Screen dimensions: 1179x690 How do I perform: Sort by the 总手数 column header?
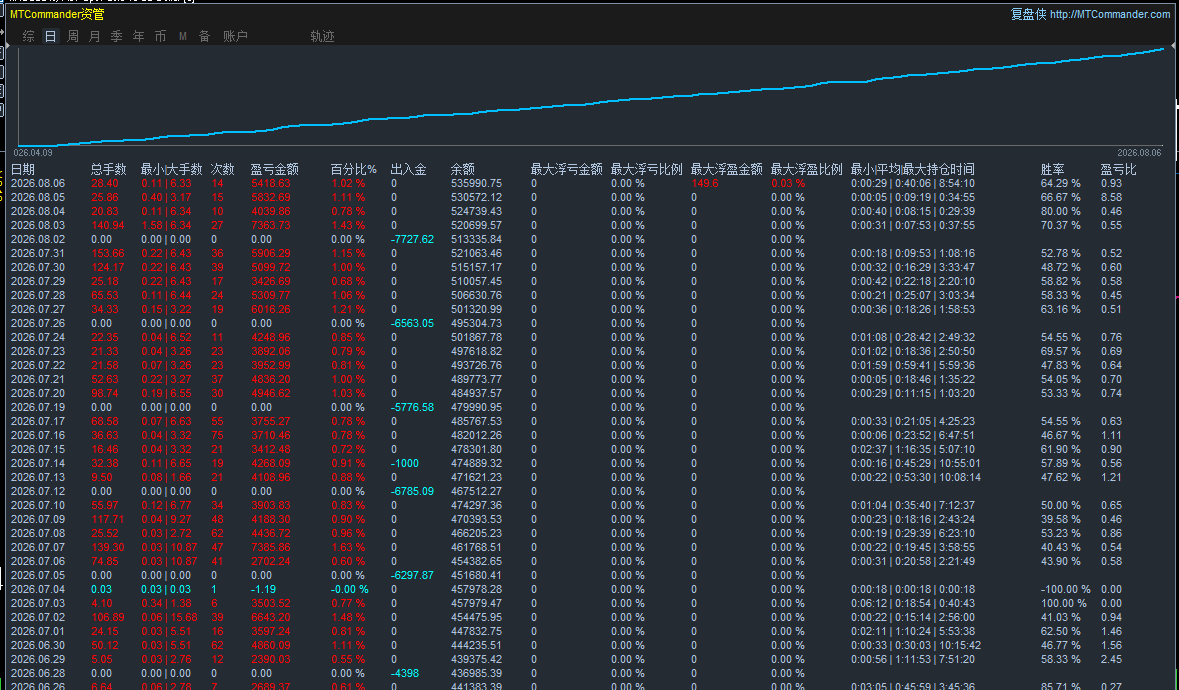(108, 169)
